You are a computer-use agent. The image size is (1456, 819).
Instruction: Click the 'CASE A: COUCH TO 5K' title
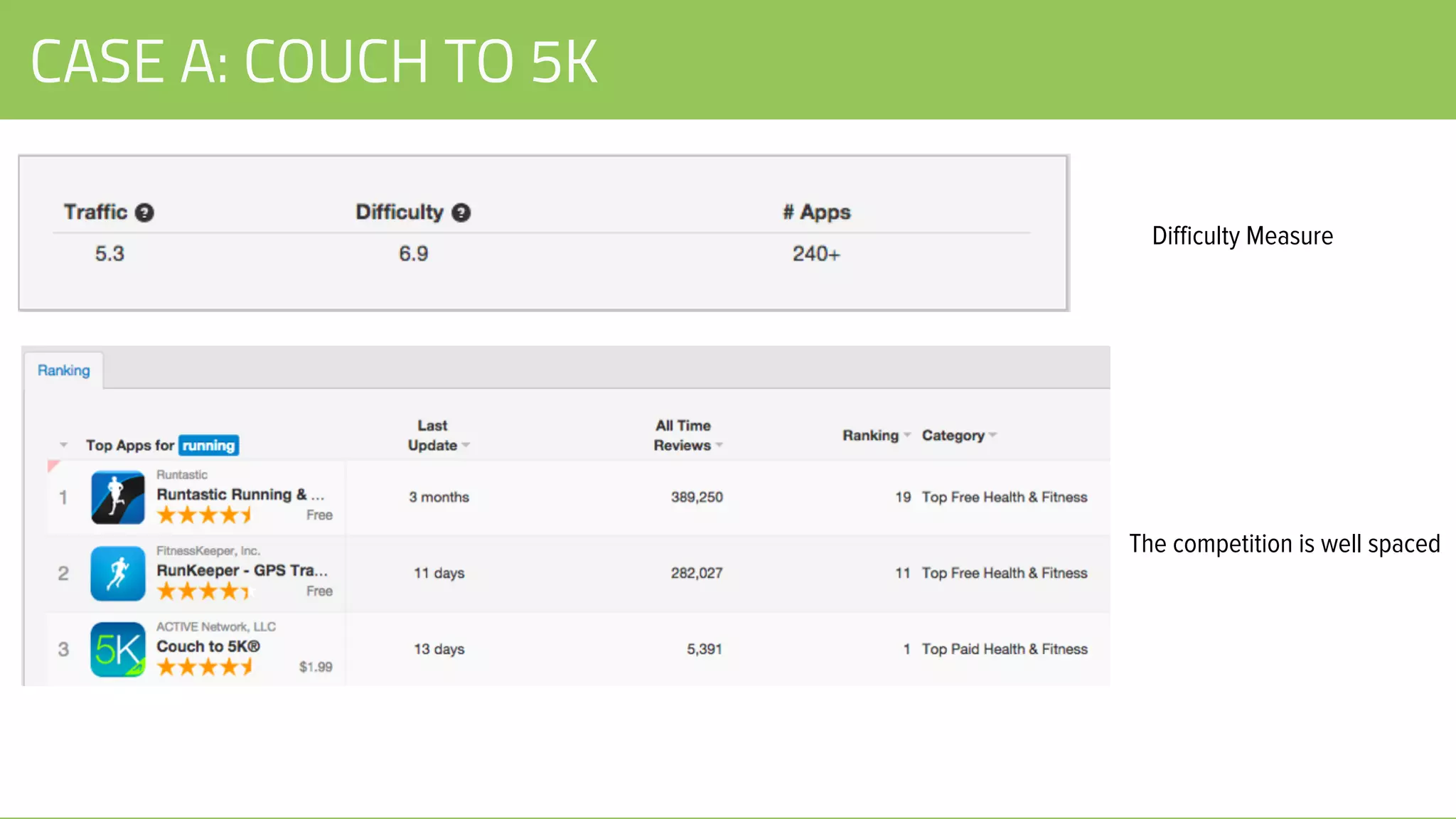314,62
